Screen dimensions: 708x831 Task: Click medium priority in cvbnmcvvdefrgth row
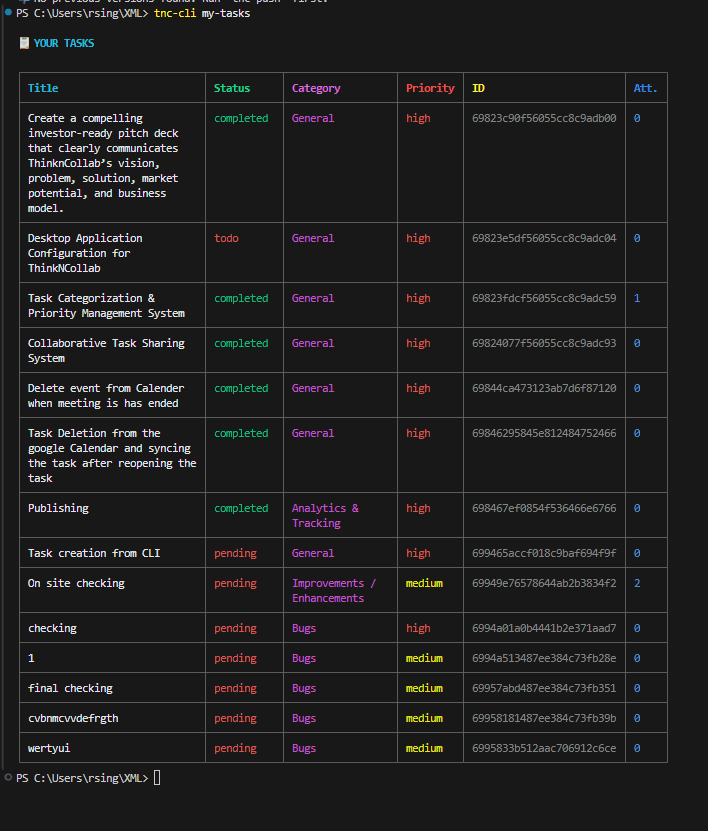[x=424, y=718]
